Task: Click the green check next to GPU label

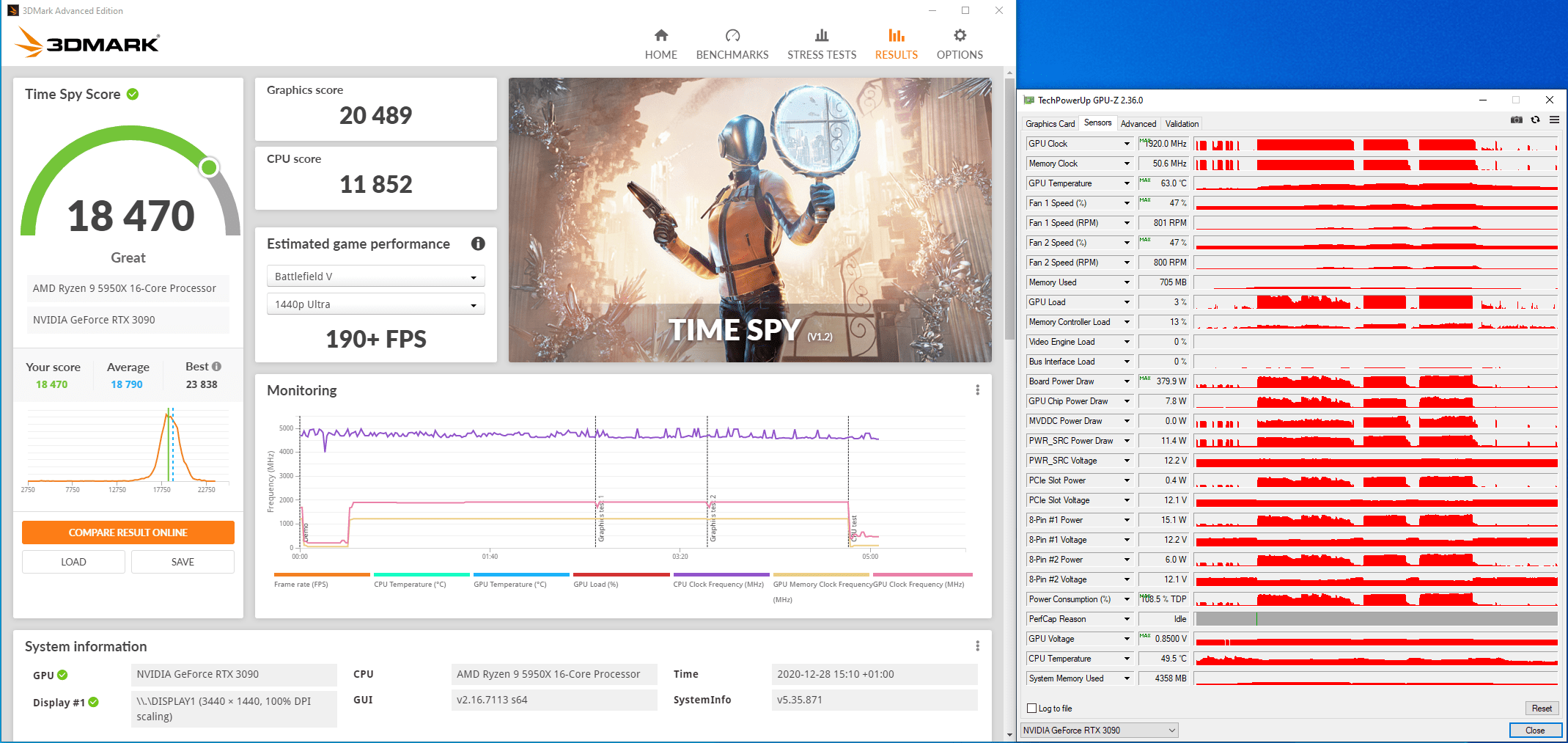Action: [x=62, y=675]
